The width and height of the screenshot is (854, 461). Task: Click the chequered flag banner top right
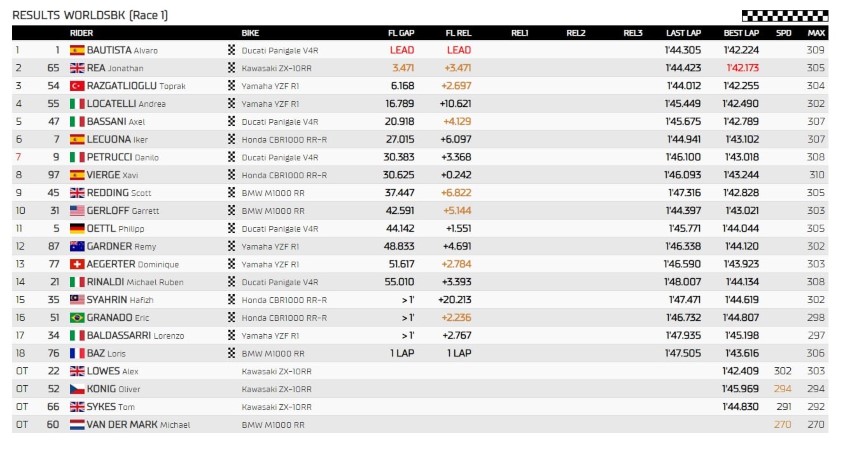coord(785,15)
